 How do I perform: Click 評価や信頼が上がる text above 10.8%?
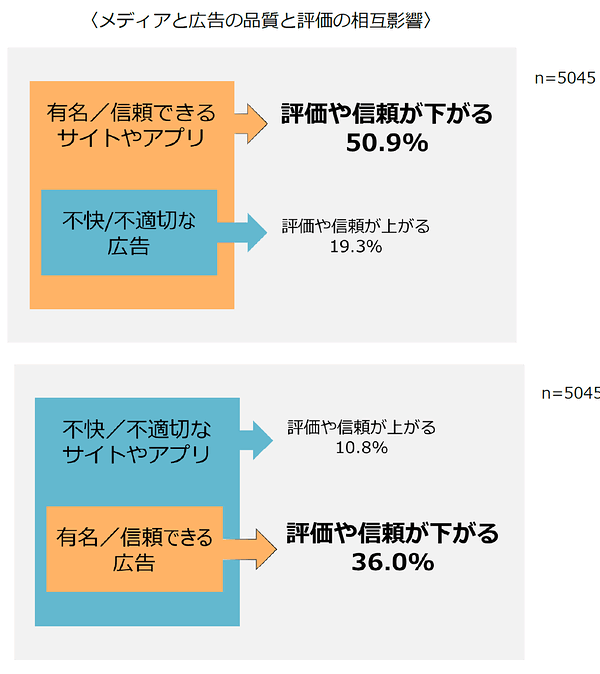pyautogui.click(x=361, y=427)
